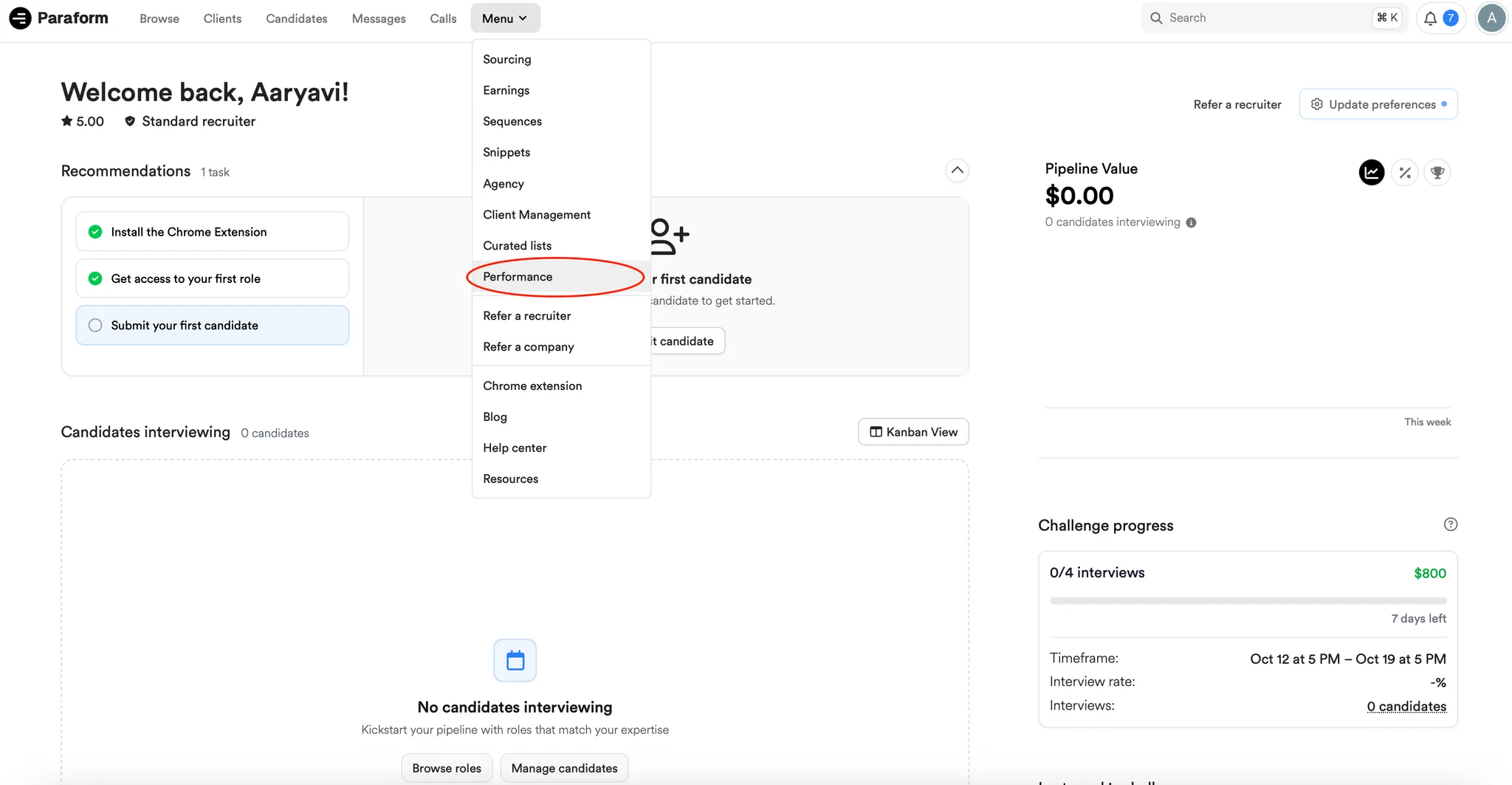1512x785 pixels.
Task: Open Sourcing from the menu
Action: (x=561, y=59)
